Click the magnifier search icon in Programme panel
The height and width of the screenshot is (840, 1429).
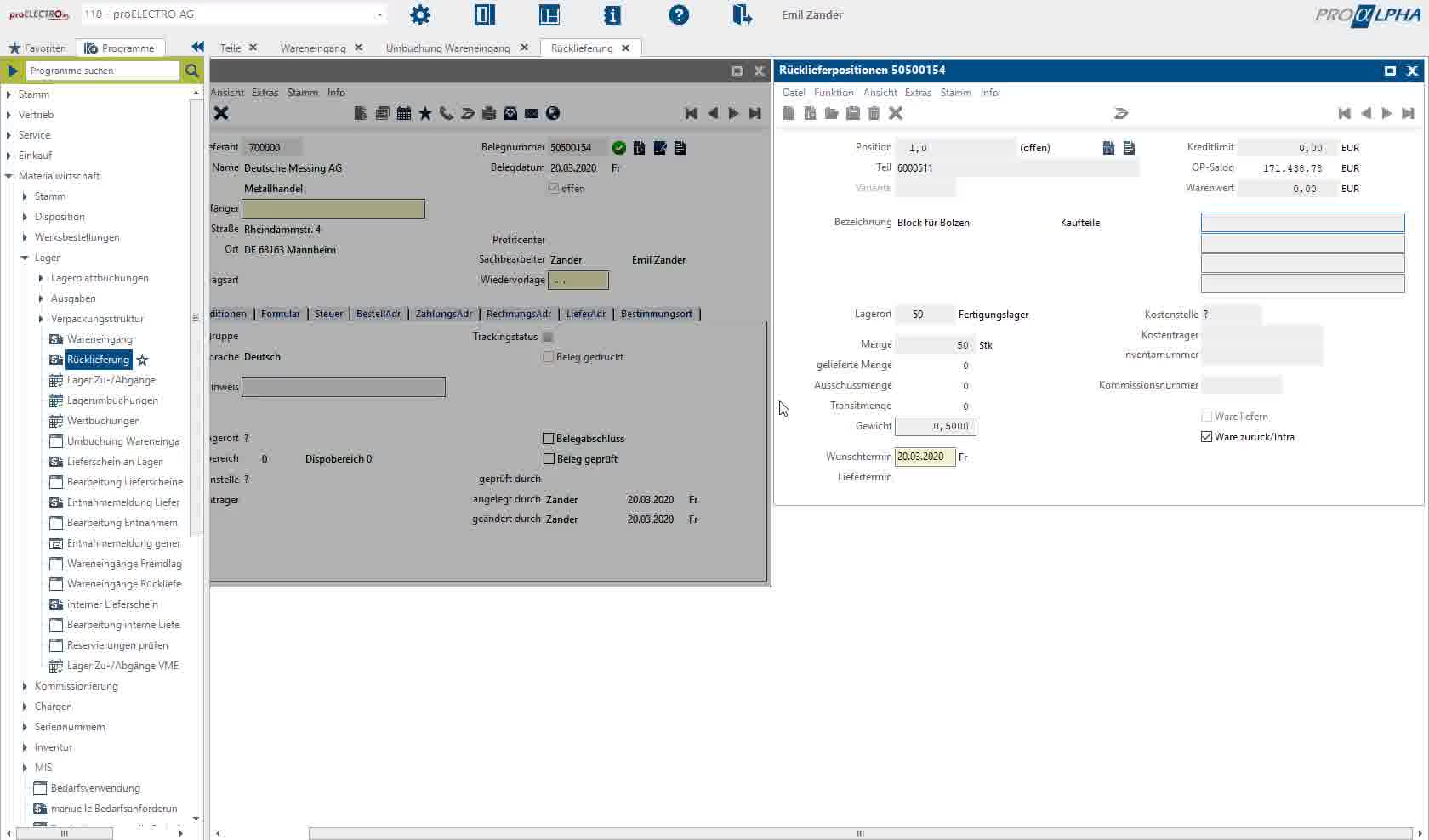(192, 71)
